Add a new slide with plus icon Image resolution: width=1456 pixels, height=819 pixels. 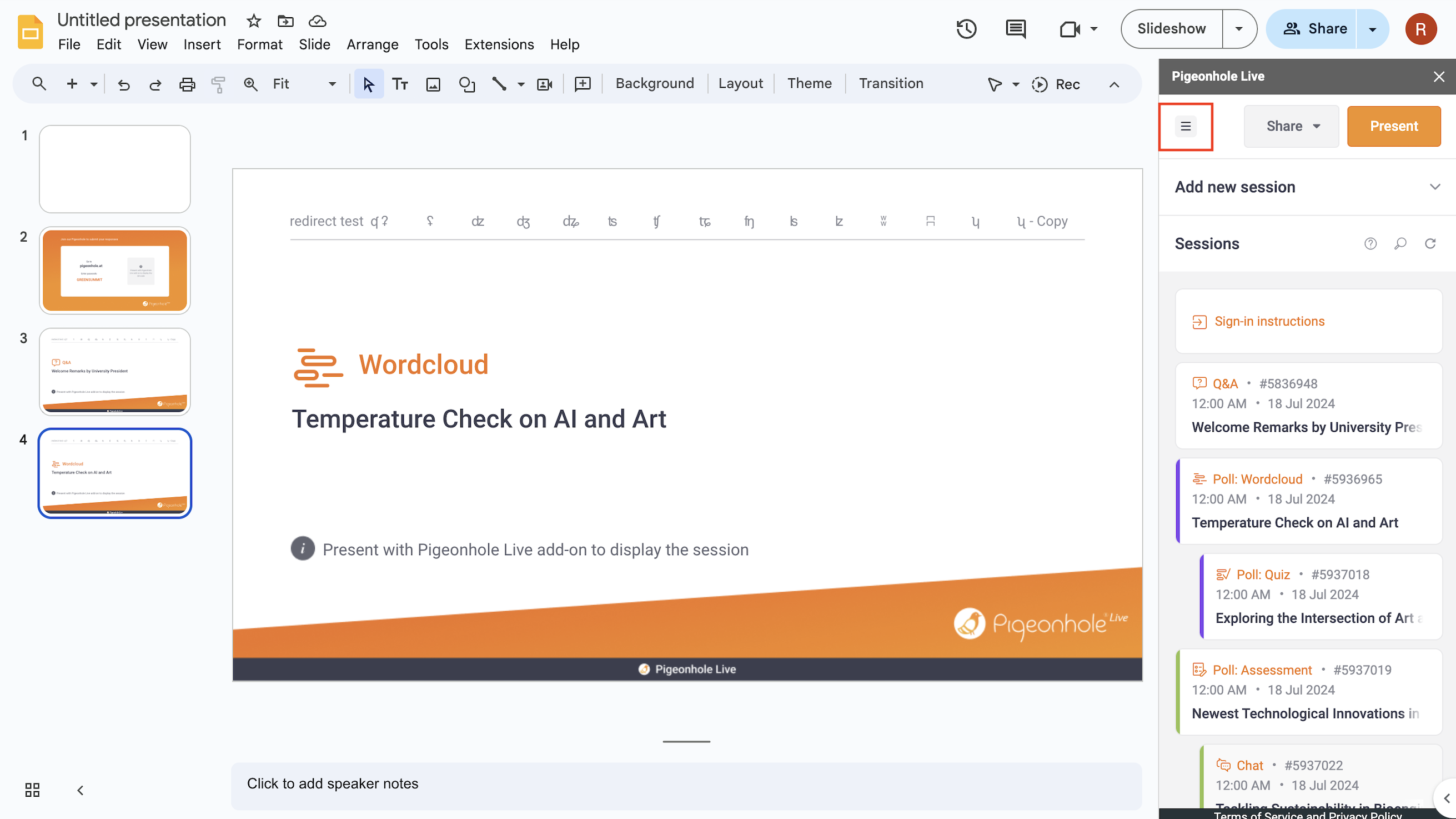click(72, 84)
